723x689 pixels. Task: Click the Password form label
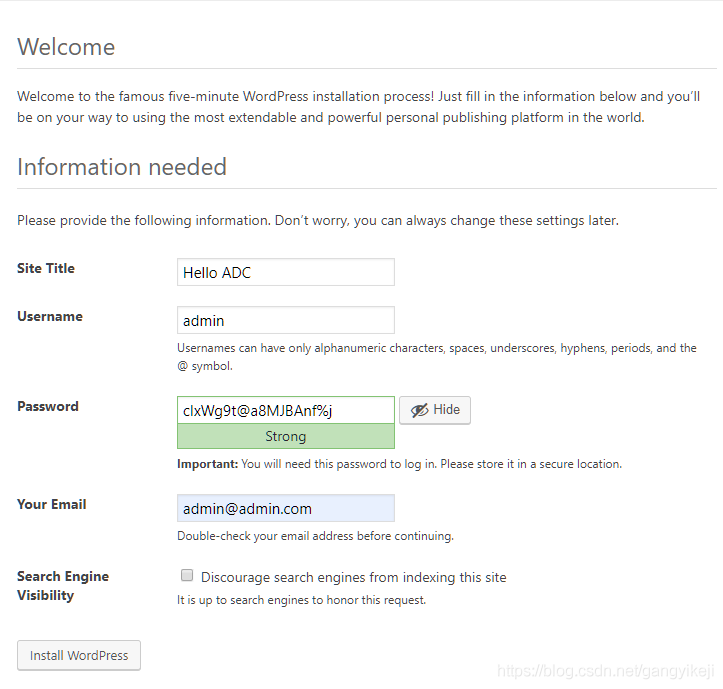pos(48,406)
